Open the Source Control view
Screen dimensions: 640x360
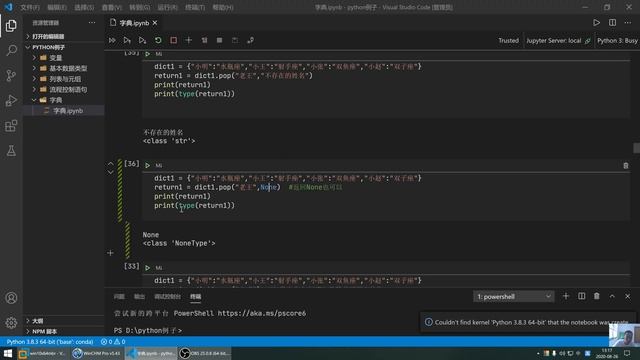point(11,76)
